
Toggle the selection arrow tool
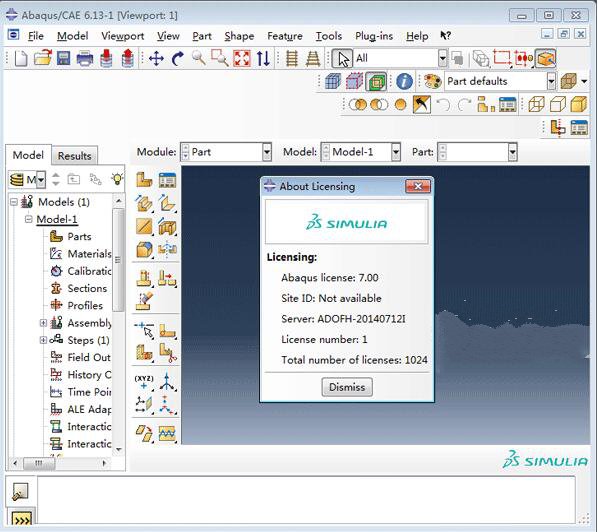[342, 59]
